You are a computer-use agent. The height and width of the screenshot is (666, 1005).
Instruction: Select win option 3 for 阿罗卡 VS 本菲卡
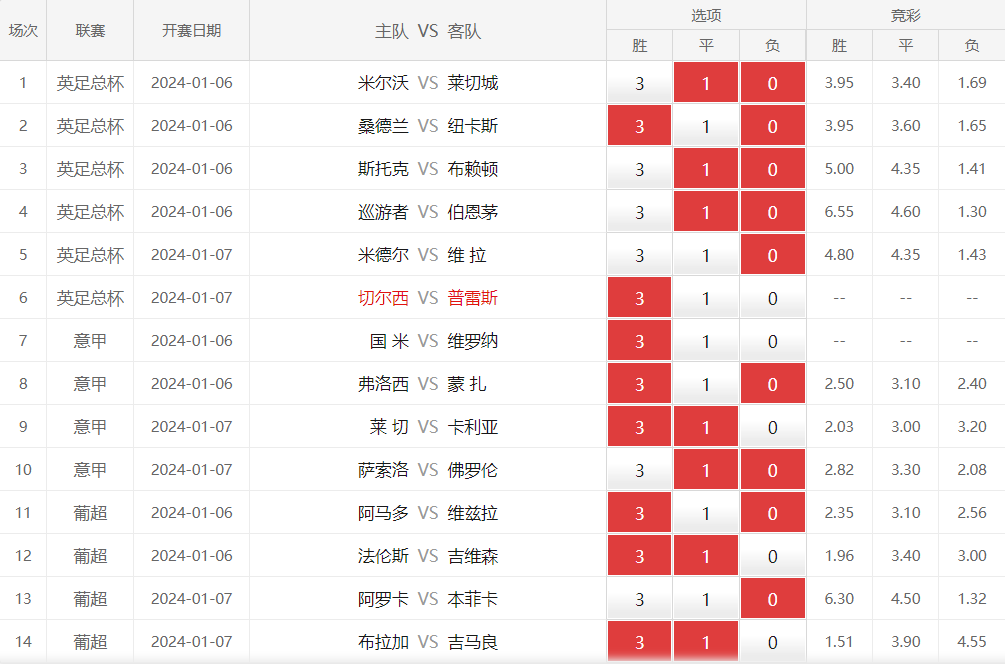click(639, 598)
